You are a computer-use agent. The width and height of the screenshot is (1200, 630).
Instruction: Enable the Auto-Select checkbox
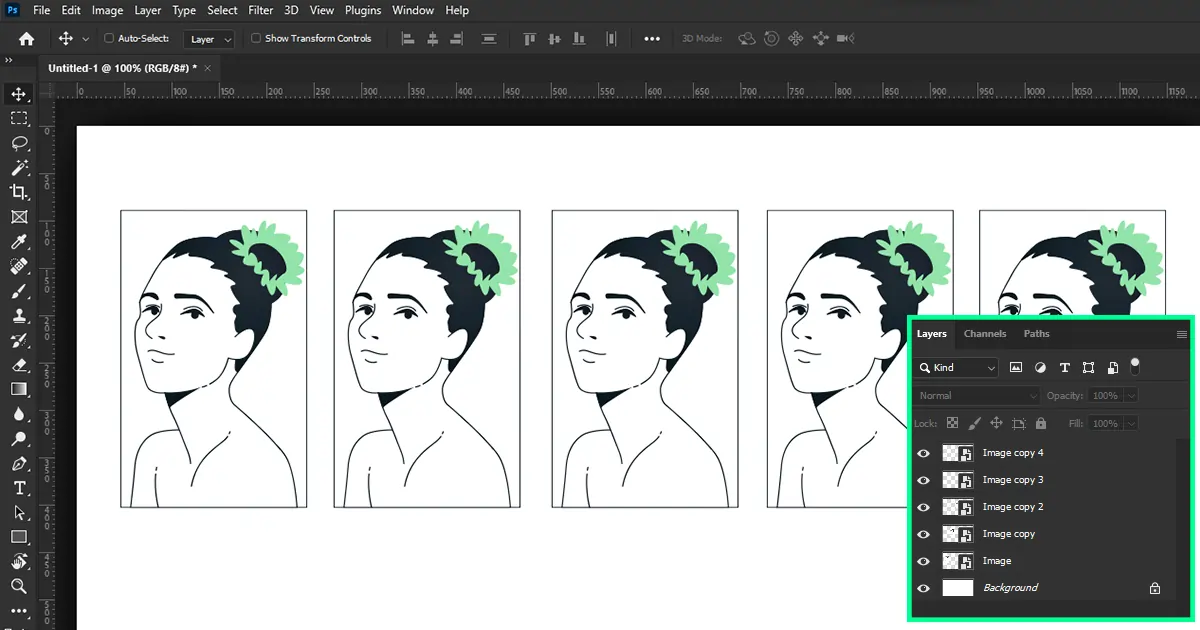tap(109, 39)
